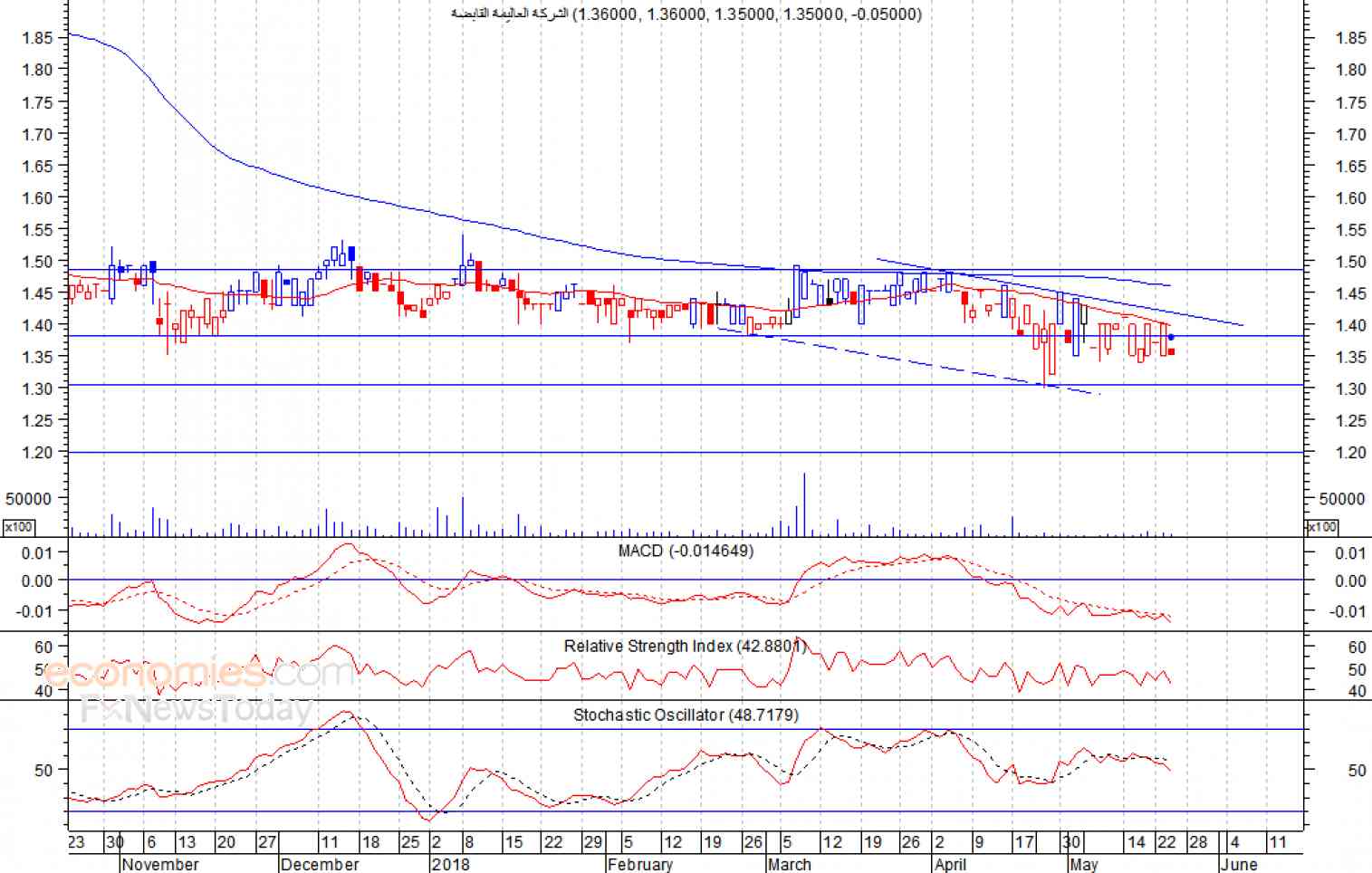The width and height of the screenshot is (1372, 873).
Task: Click the date label 14 in May
Action: [x=1137, y=842]
